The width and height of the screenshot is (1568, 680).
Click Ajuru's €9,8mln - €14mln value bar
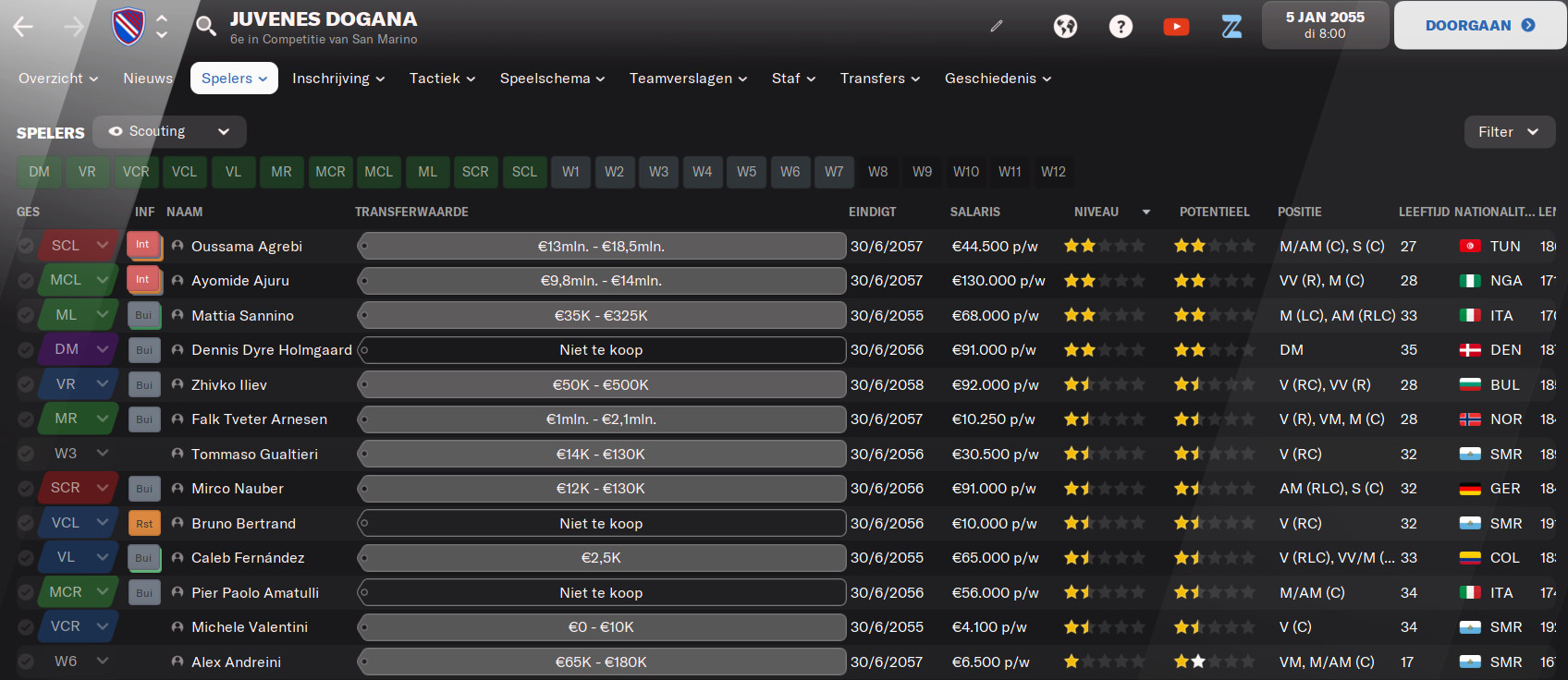[602, 280]
